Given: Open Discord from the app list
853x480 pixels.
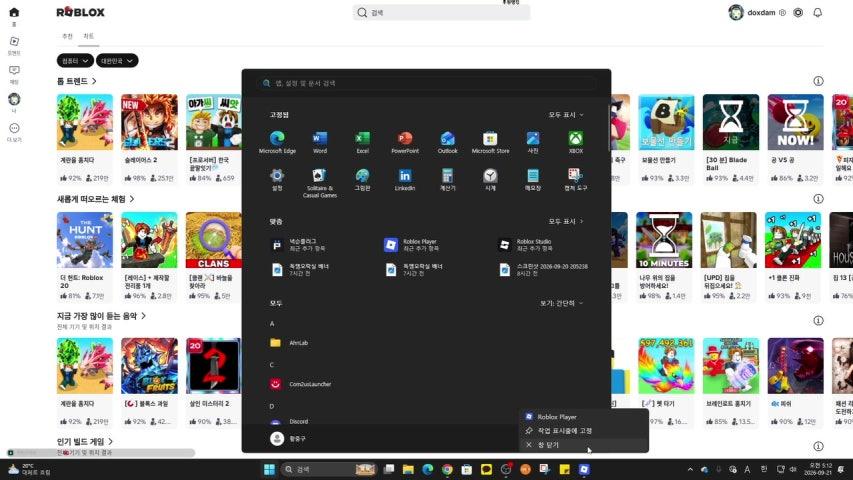Looking at the screenshot, I should (x=290, y=421).
